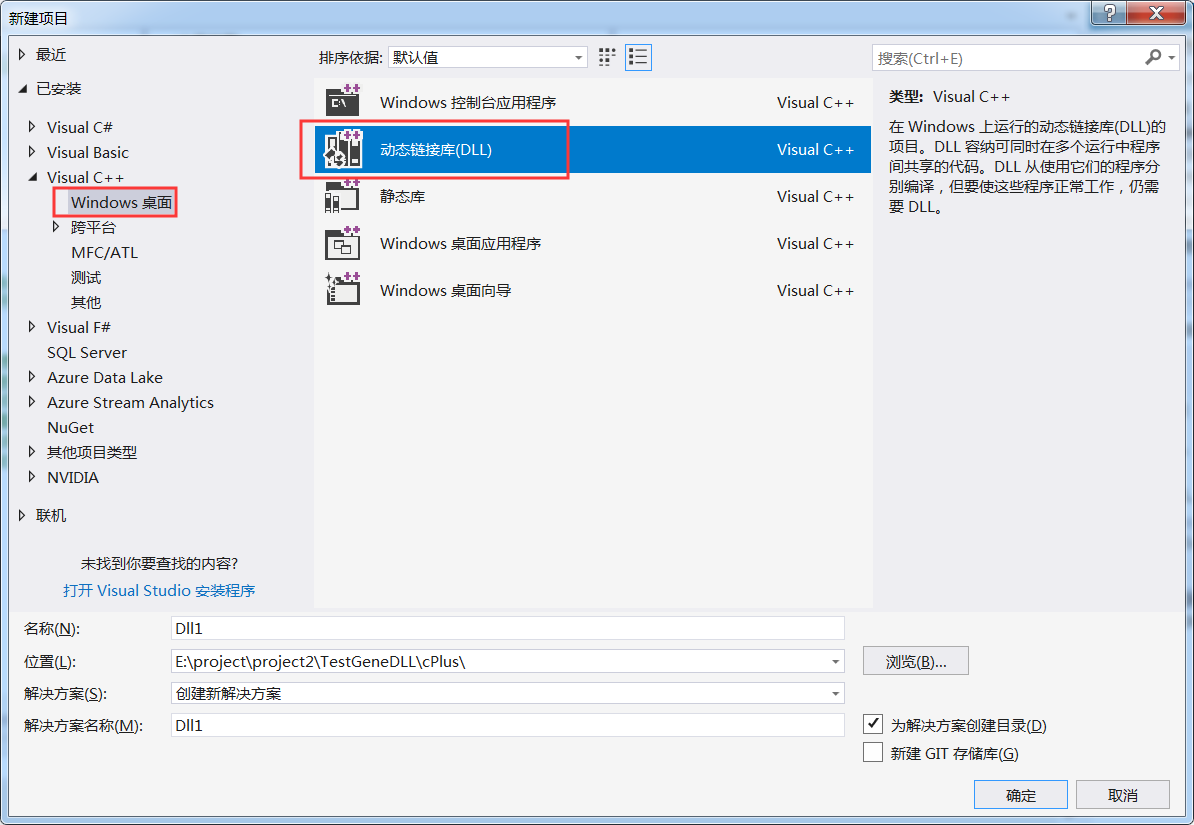
Task: Click the 浏览(B)... button
Action: tap(915, 661)
